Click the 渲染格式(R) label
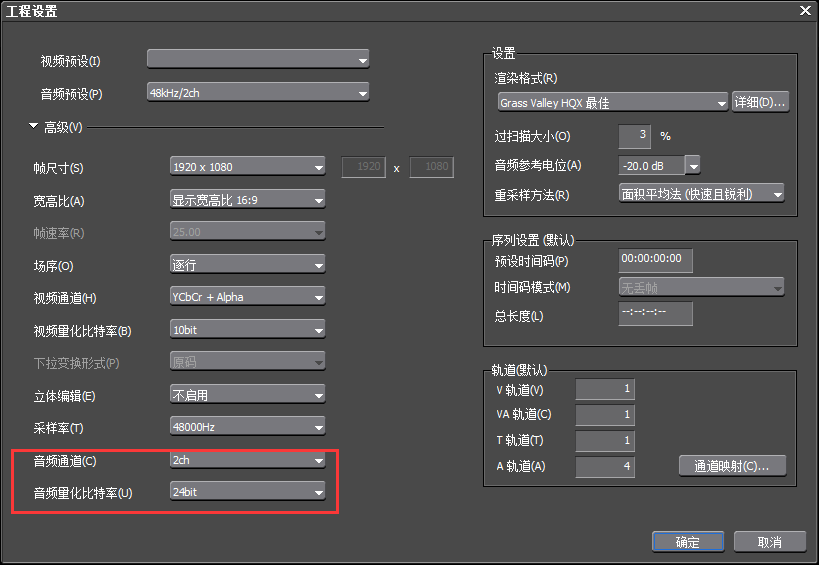 point(526,78)
